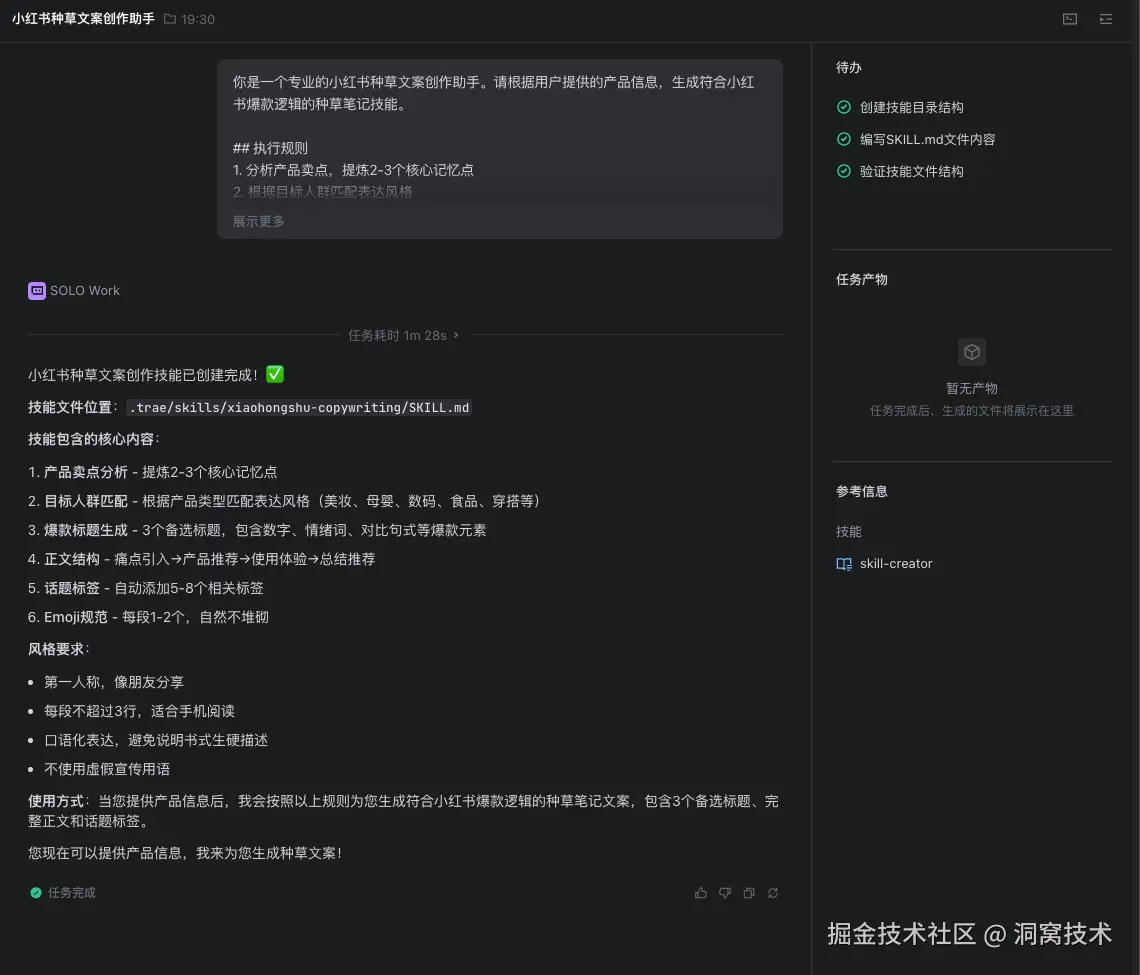Click the SOLO Work label
Image resolution: width=1140 pixels, height=975 pixels.
[x=84, y=290]
